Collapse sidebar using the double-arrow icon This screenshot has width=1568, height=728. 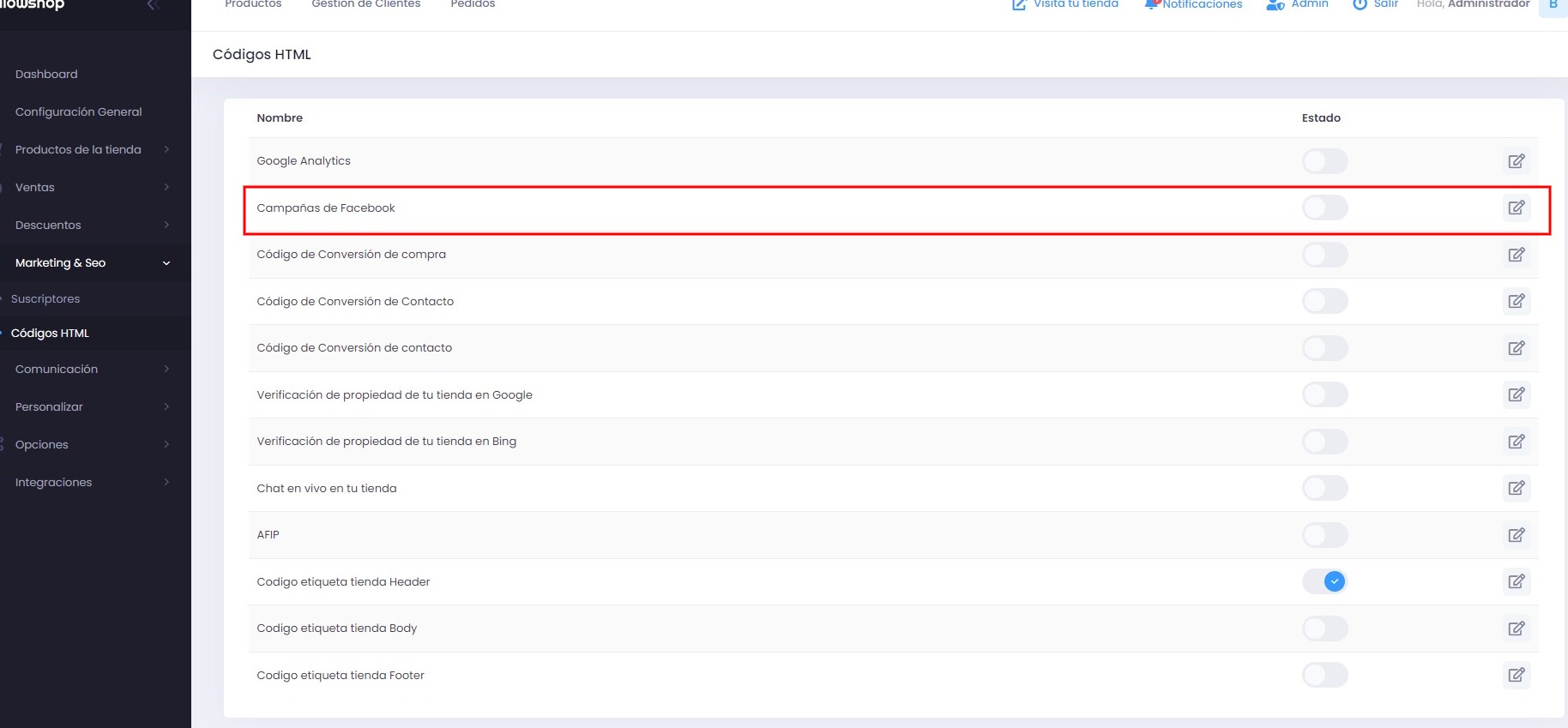click(x=153, y=5)
